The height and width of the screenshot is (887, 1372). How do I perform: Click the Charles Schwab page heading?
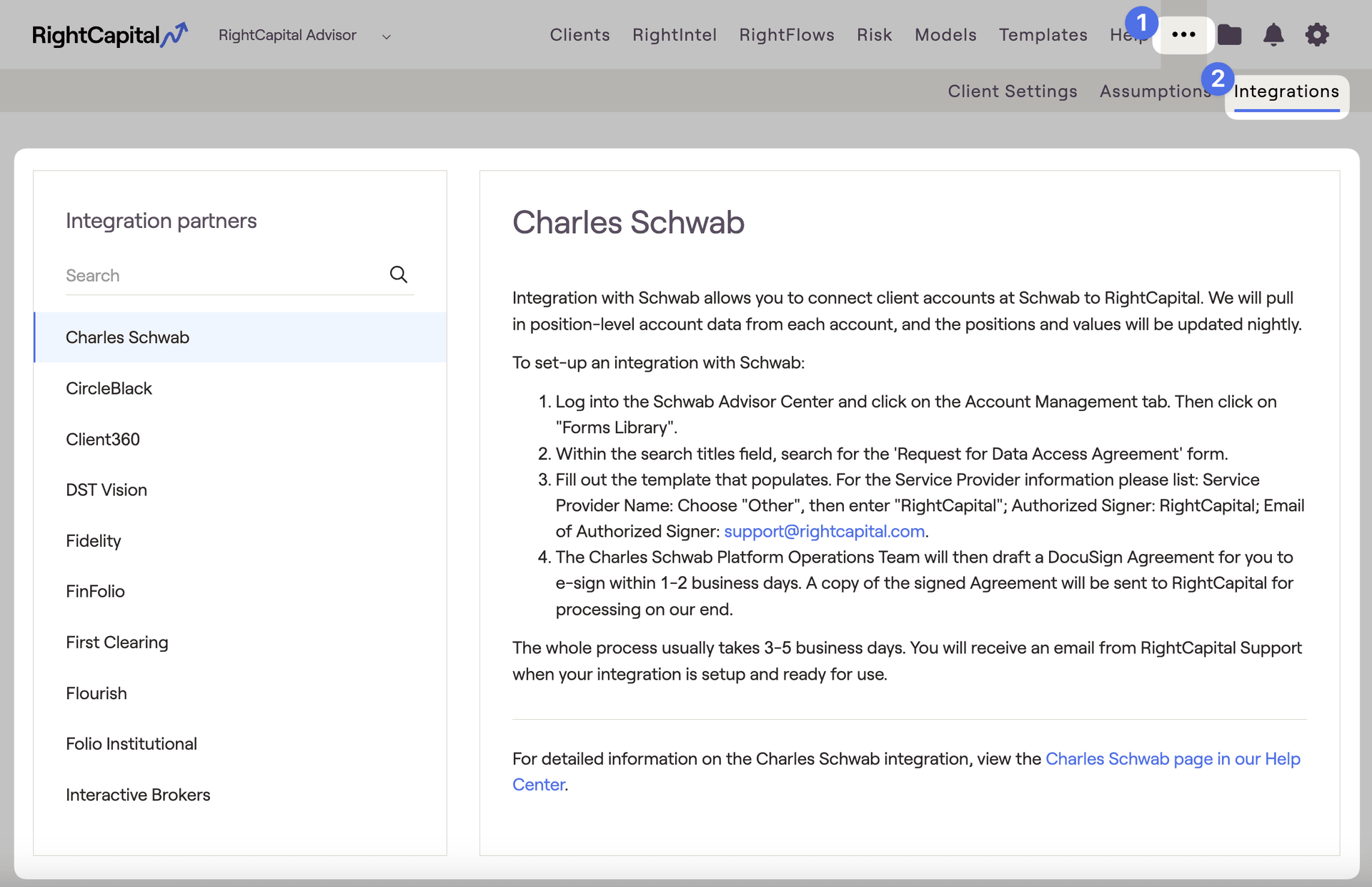[x=628, y=222]
